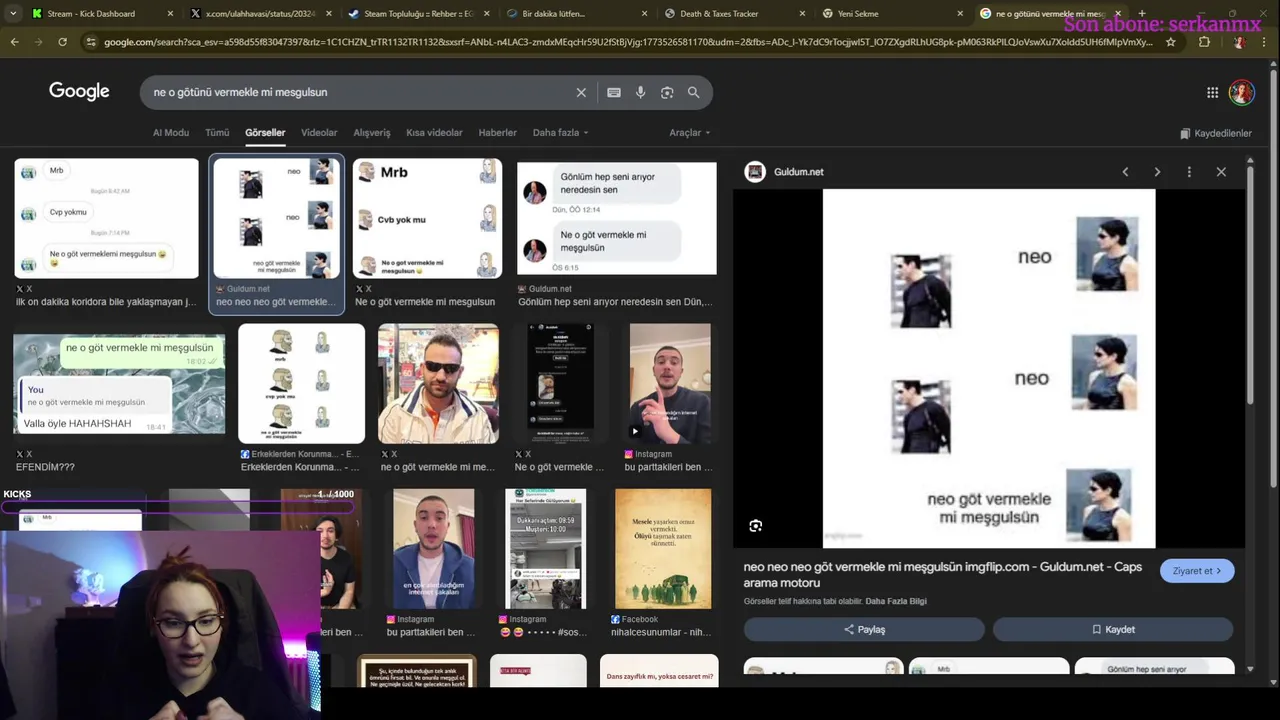Open Daha Fazla Bilgi link
This screenshot has width=1280, height=720.
[x=896, y=601]
